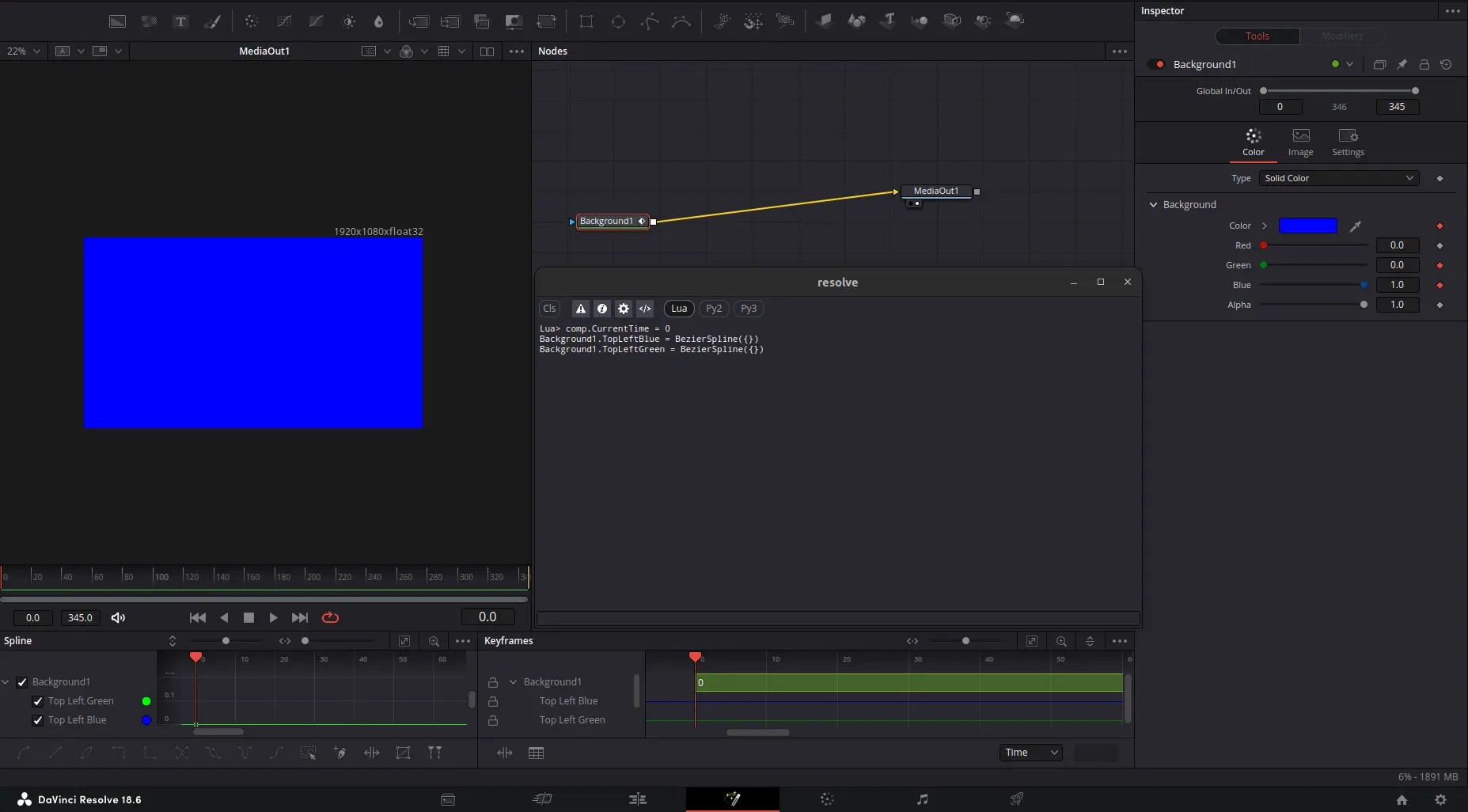Open Deliver page rocket icon
This screenshot has height=812, width=1468.
pyautogui.click(x=1017, y=799)
